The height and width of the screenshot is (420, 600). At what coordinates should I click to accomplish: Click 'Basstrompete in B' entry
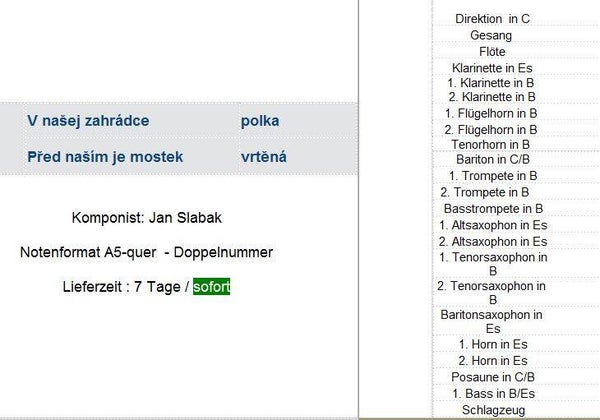(492, 208)
